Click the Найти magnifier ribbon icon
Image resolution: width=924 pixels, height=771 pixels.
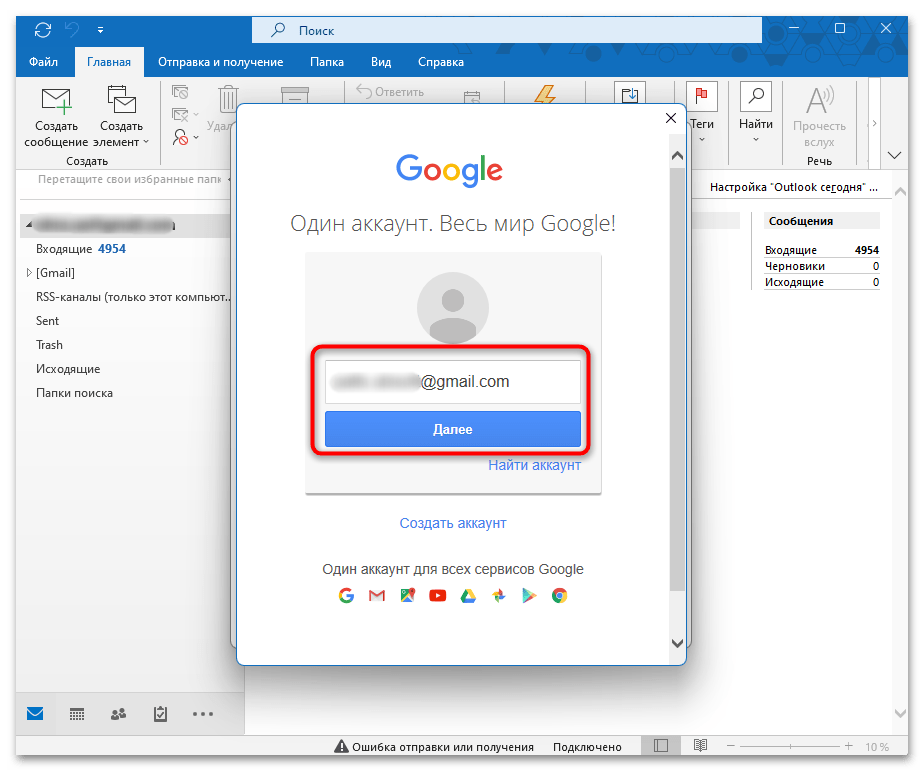756,98
